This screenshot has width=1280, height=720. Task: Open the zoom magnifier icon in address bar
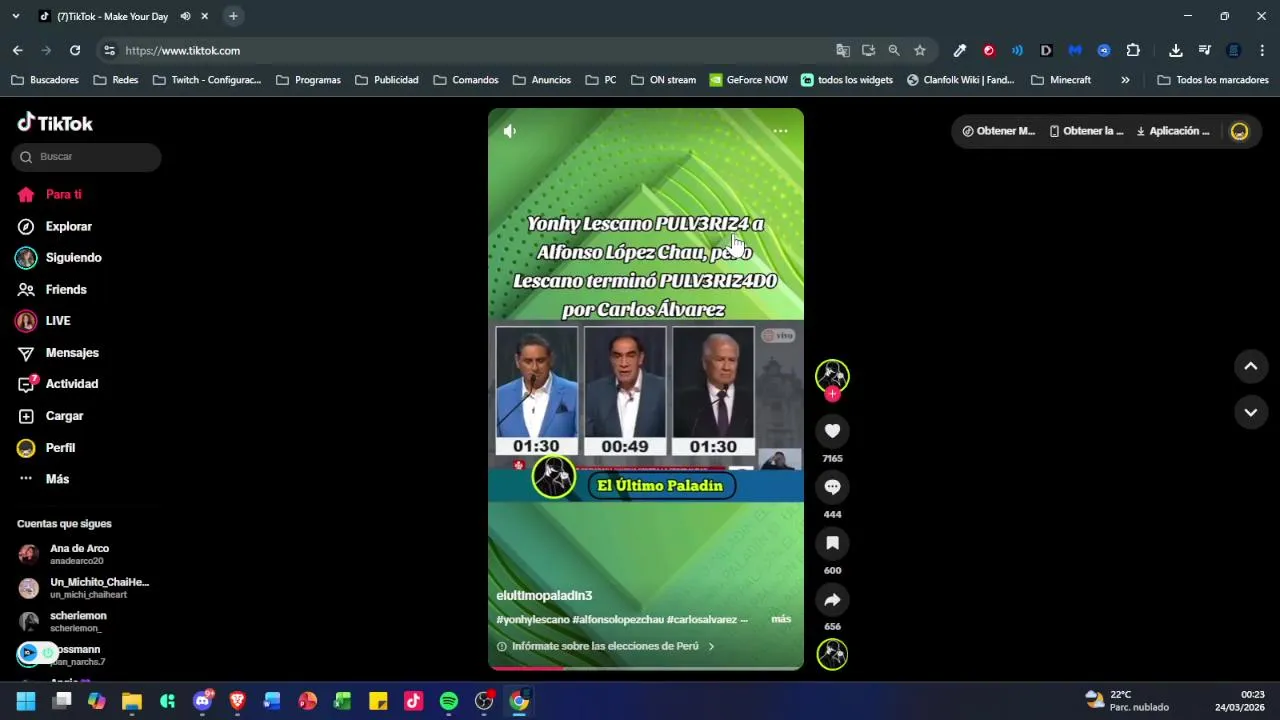click(894, 50)
